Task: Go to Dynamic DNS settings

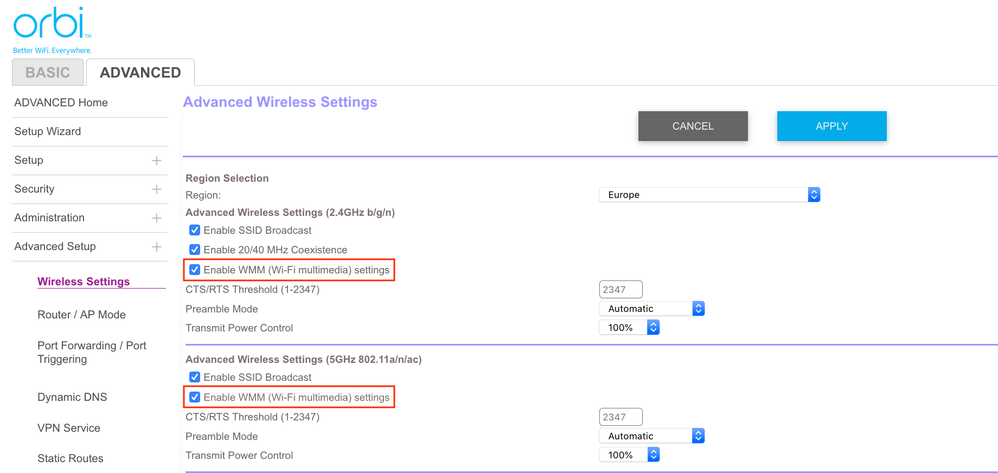Action: point(72,397)
